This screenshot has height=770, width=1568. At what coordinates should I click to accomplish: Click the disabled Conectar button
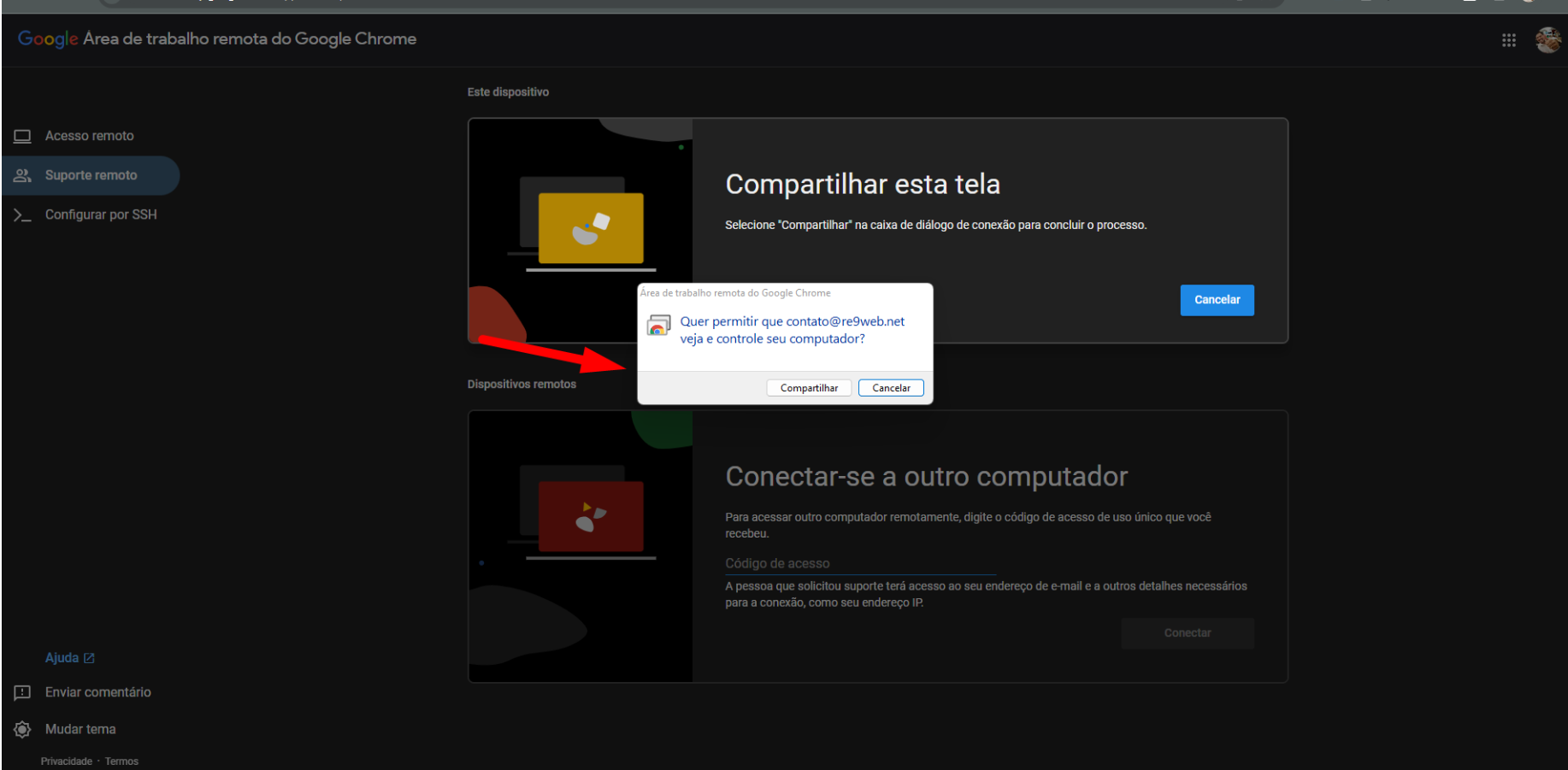[1188, 633]
